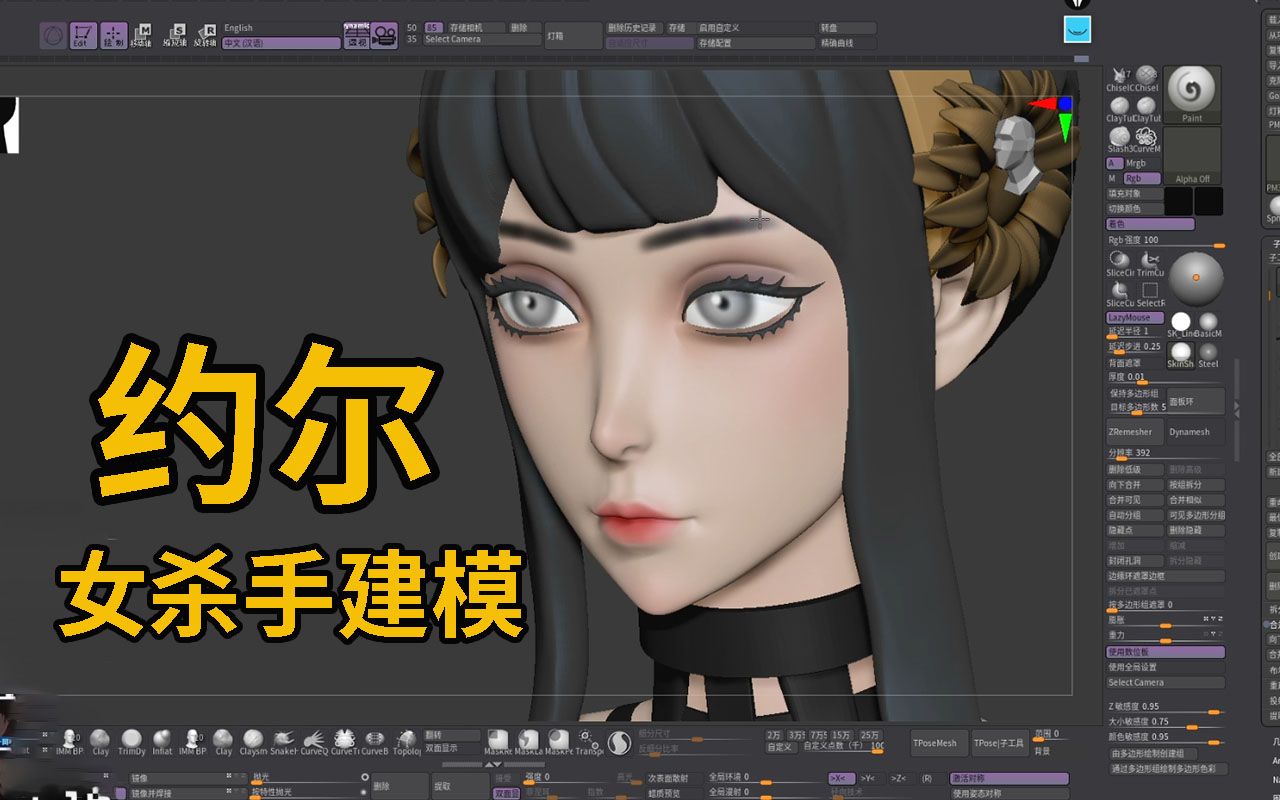Adjust the Rgb 强度 slider
Image resolution: width=1280 pixels, height=800 pixels.
point(1165,241)
